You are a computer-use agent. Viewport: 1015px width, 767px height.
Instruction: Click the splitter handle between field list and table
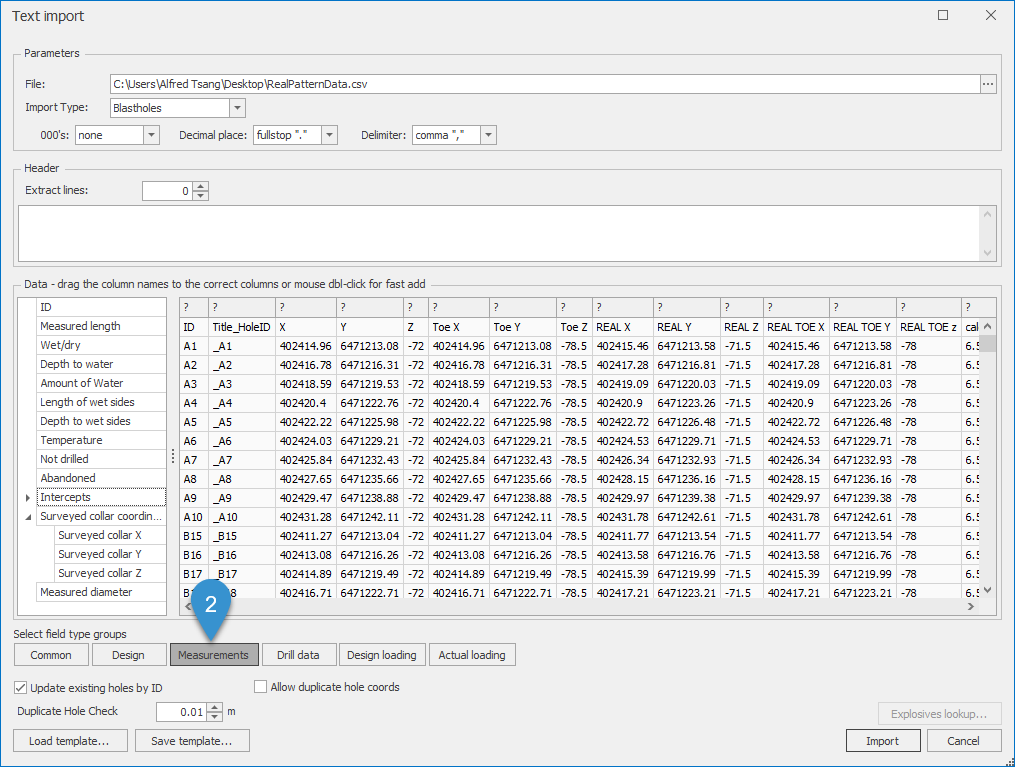click(173, 457)
